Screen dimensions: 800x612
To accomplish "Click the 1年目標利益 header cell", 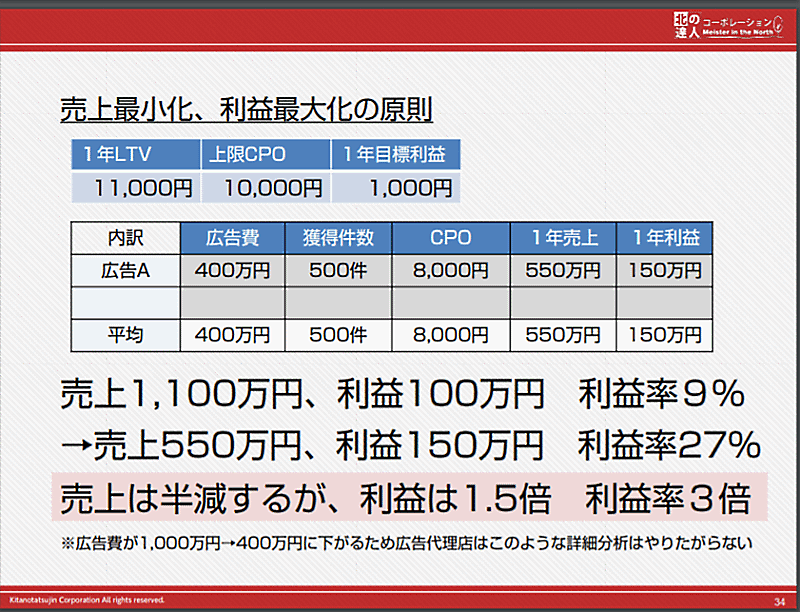I will point(394,154).
